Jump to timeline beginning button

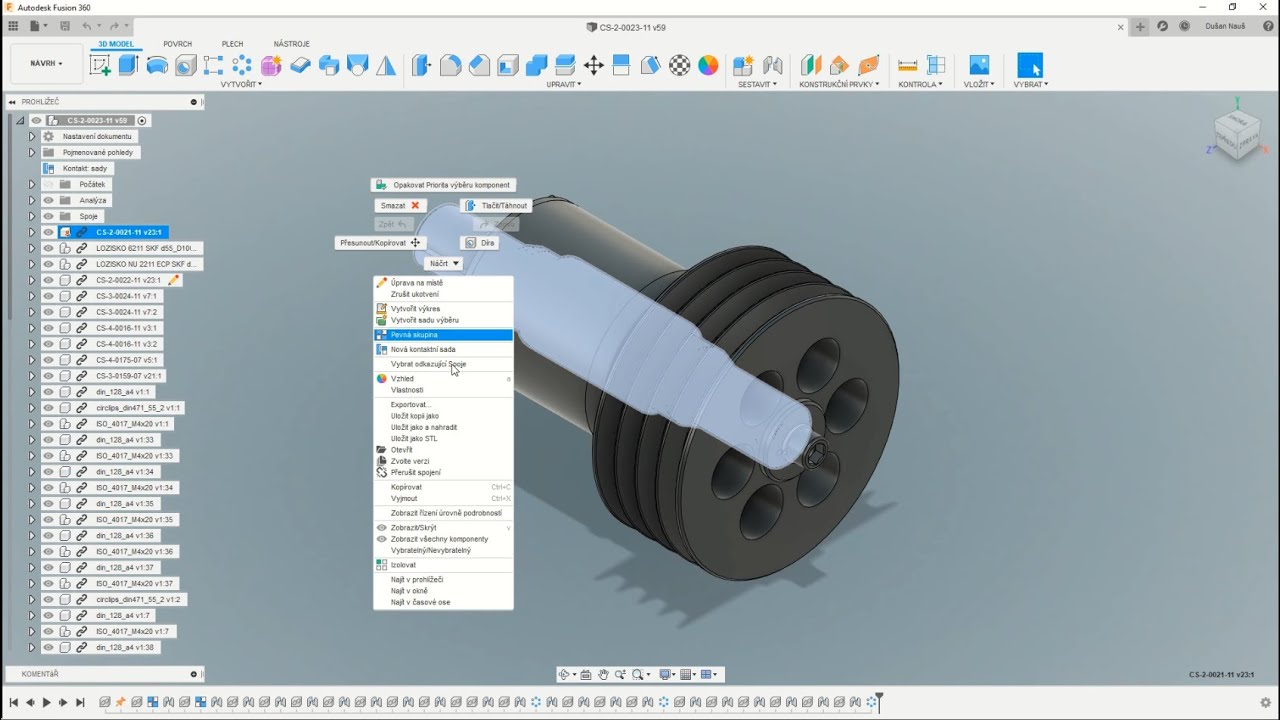[13, 703]
